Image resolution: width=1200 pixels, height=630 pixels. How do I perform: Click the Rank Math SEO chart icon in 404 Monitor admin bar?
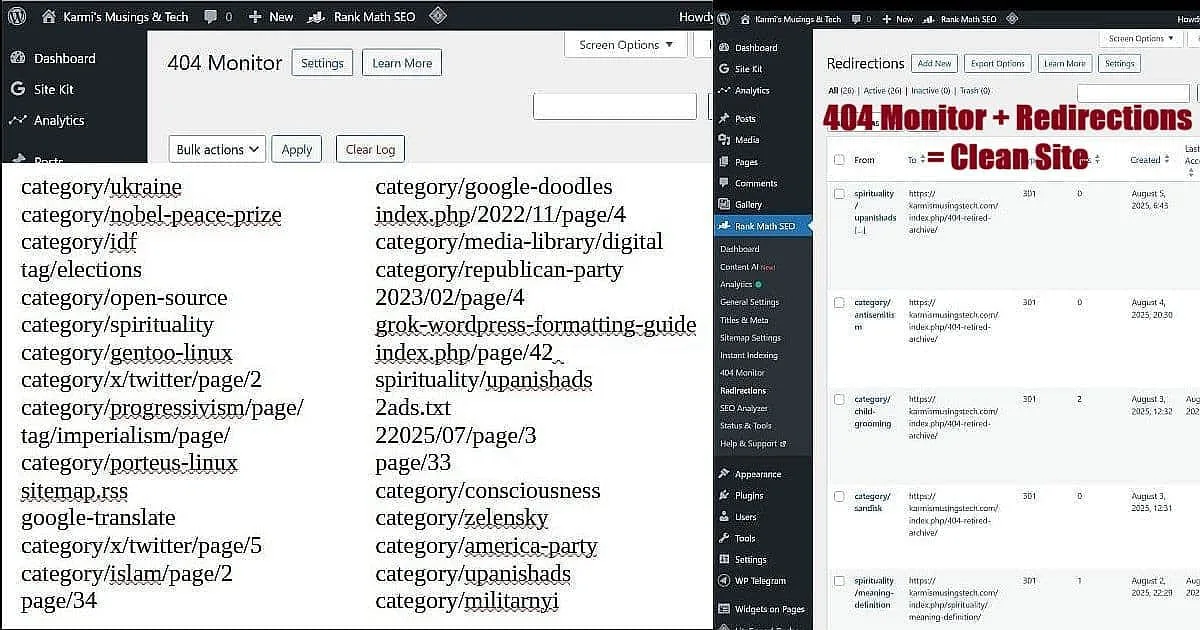[x=316, y=17]
